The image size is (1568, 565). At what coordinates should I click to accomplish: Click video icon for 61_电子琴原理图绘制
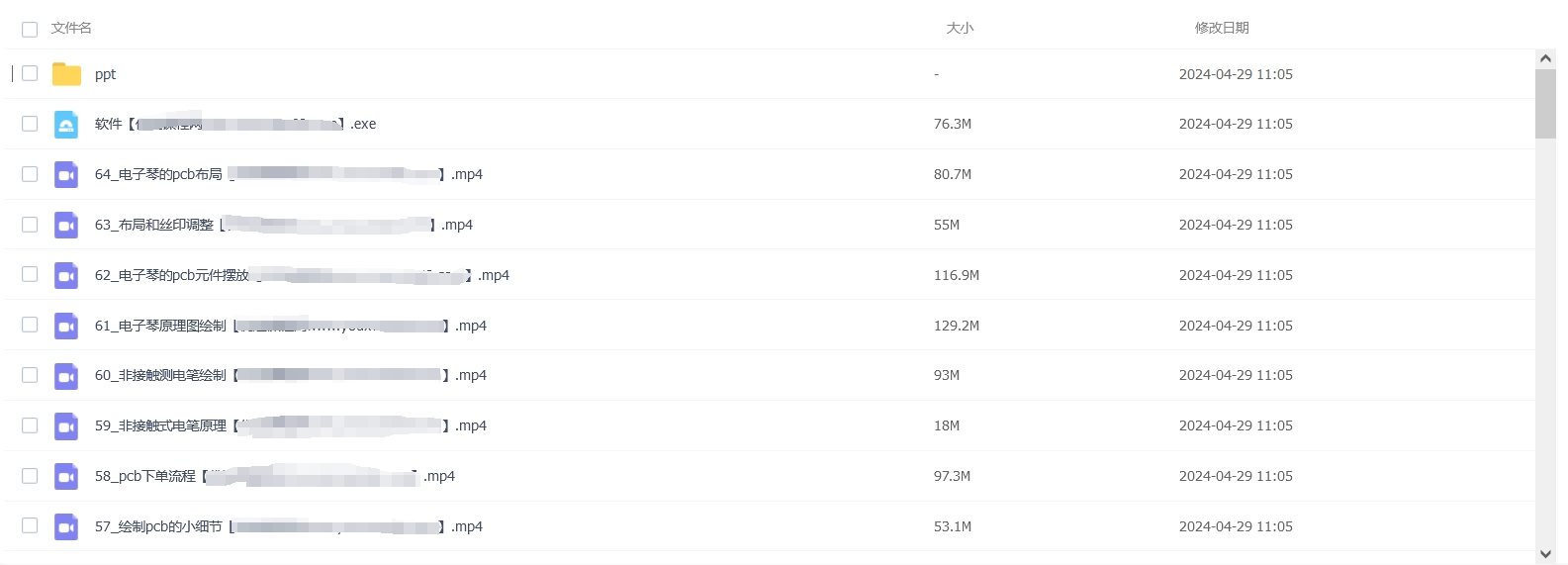point(66,326)
